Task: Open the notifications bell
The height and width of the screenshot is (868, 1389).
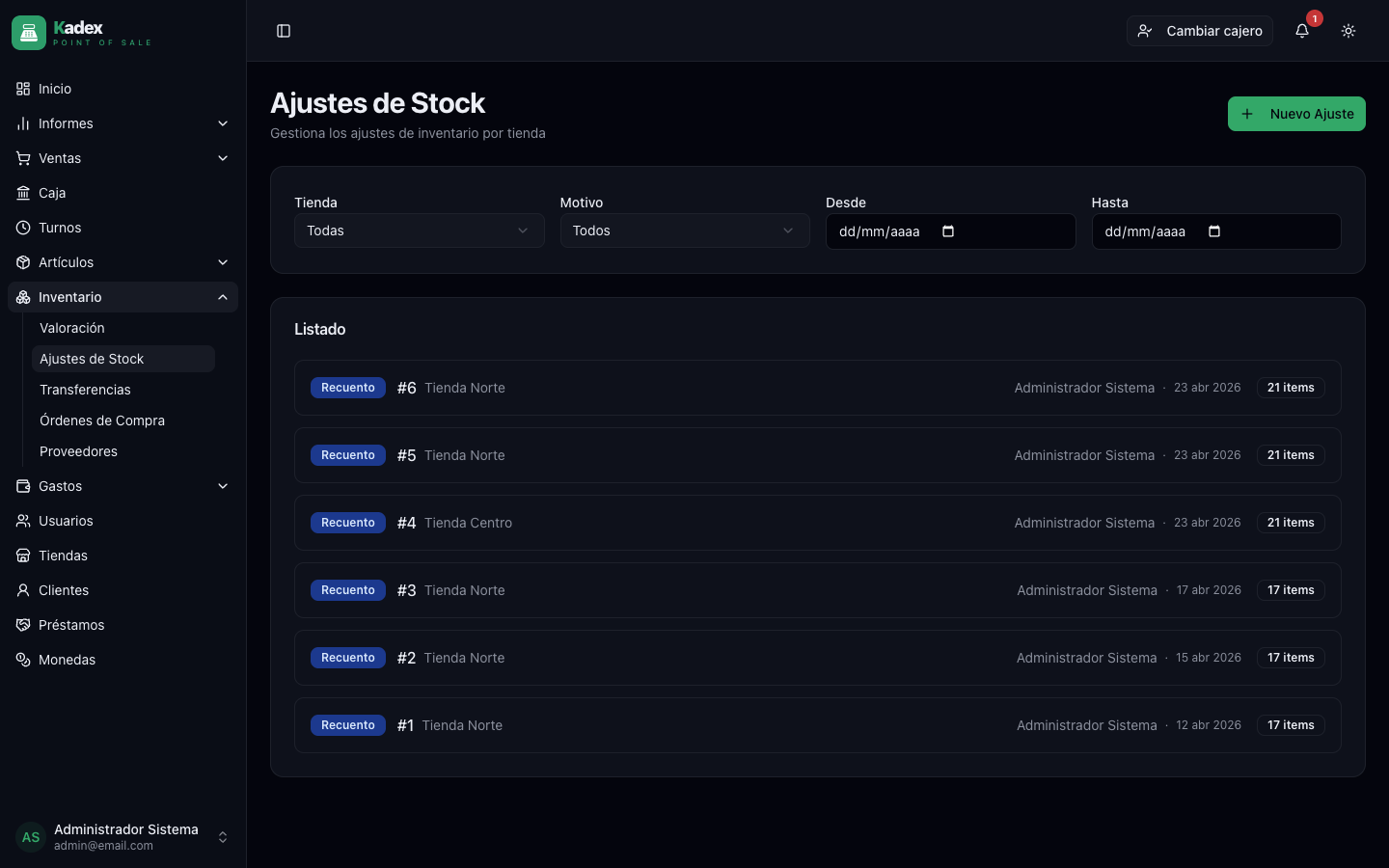Action: coord(1301,31)
